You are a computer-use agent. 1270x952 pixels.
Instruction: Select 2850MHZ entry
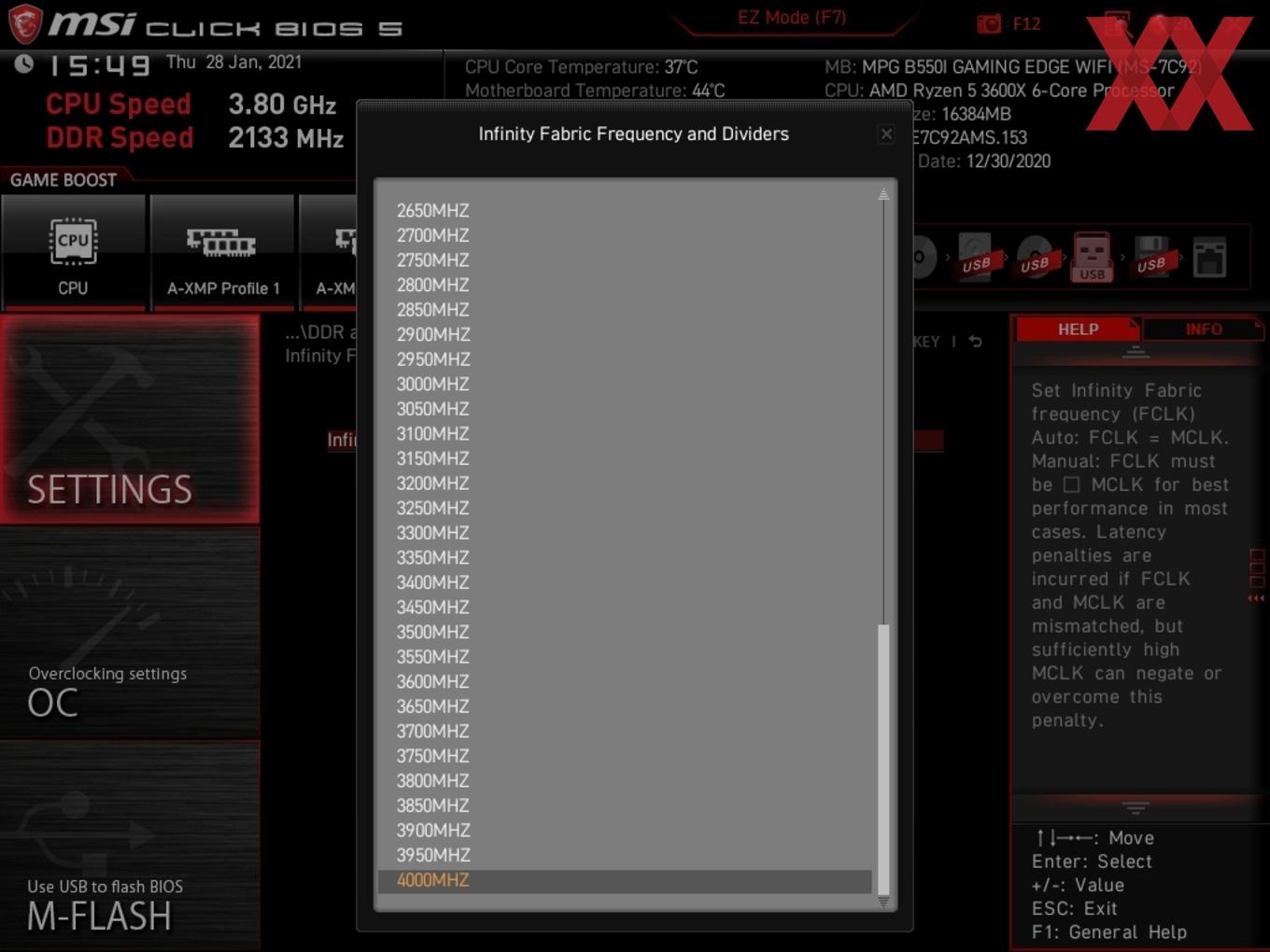pos(432,310)
